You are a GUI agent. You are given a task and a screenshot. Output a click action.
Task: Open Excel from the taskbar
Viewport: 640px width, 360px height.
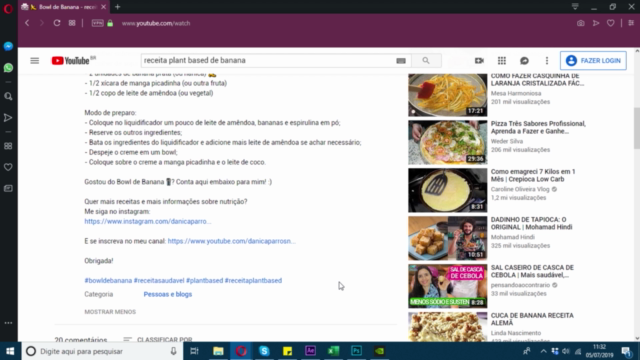pos(333,351)
